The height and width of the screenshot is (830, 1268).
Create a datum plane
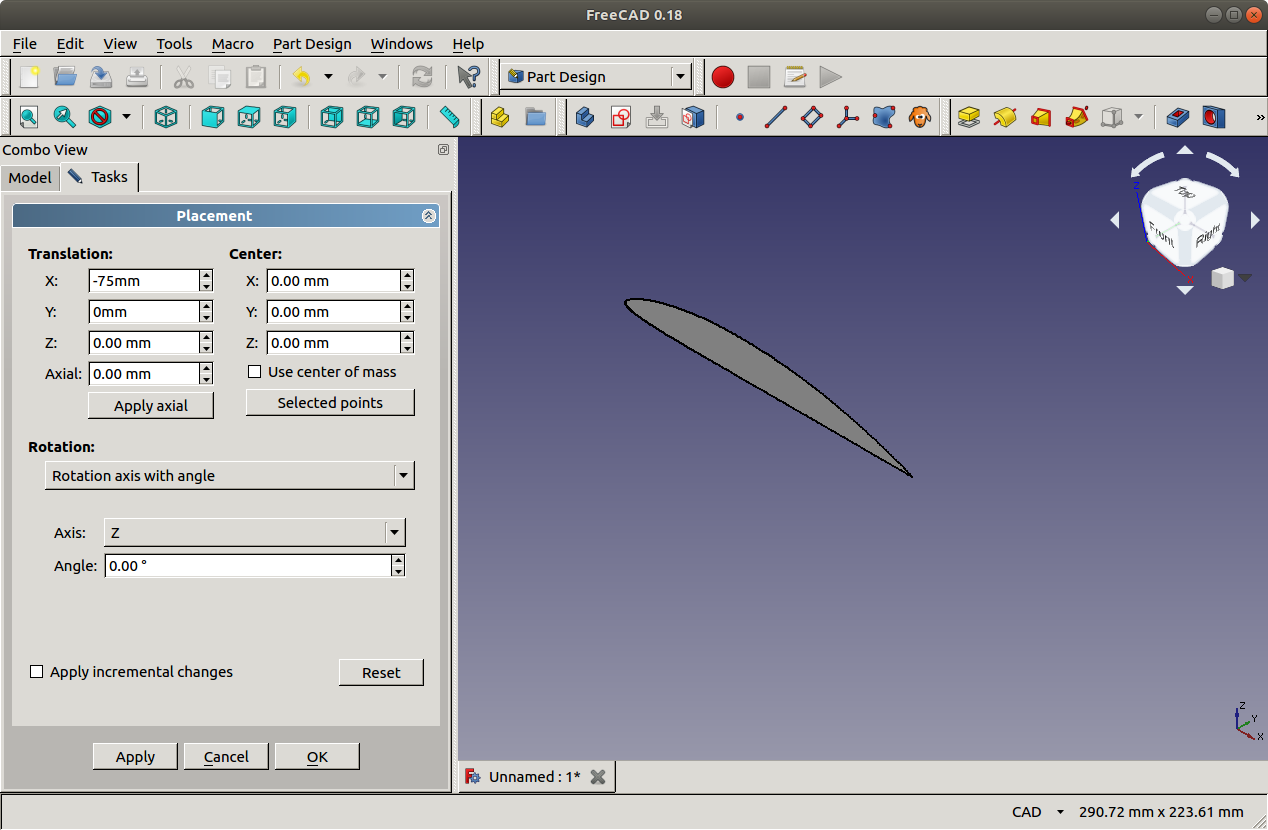pyautogui.click(x=812, y=117)
